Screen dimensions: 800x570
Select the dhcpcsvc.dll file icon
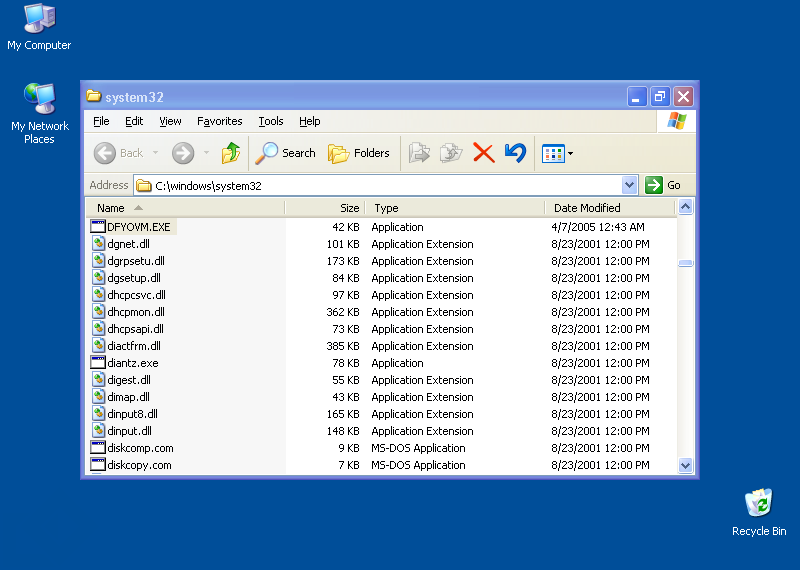(x=98, y=294)
